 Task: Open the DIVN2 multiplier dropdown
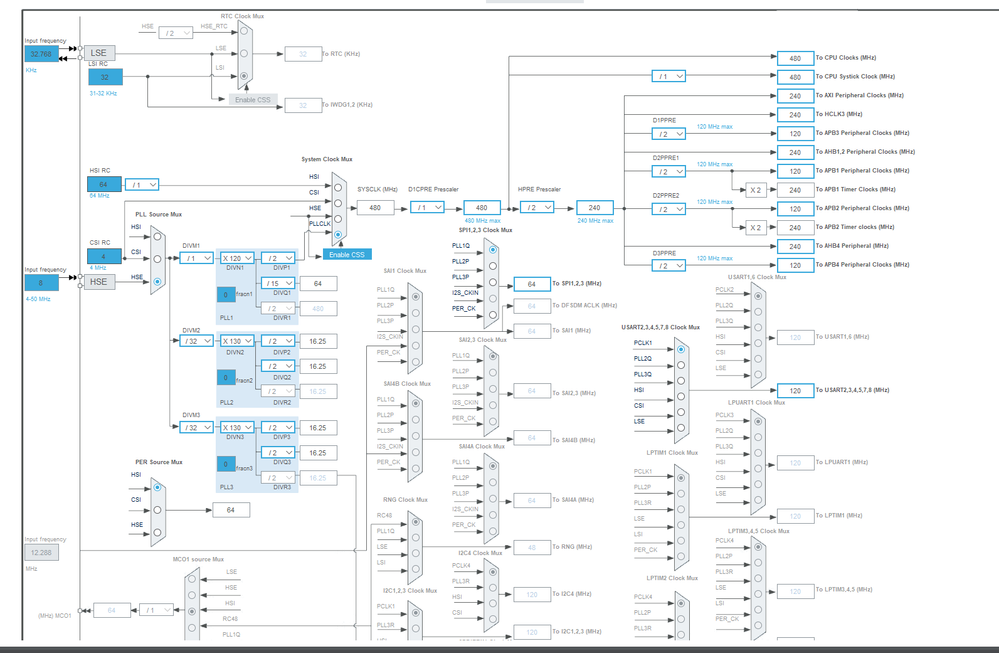(237, 341)
